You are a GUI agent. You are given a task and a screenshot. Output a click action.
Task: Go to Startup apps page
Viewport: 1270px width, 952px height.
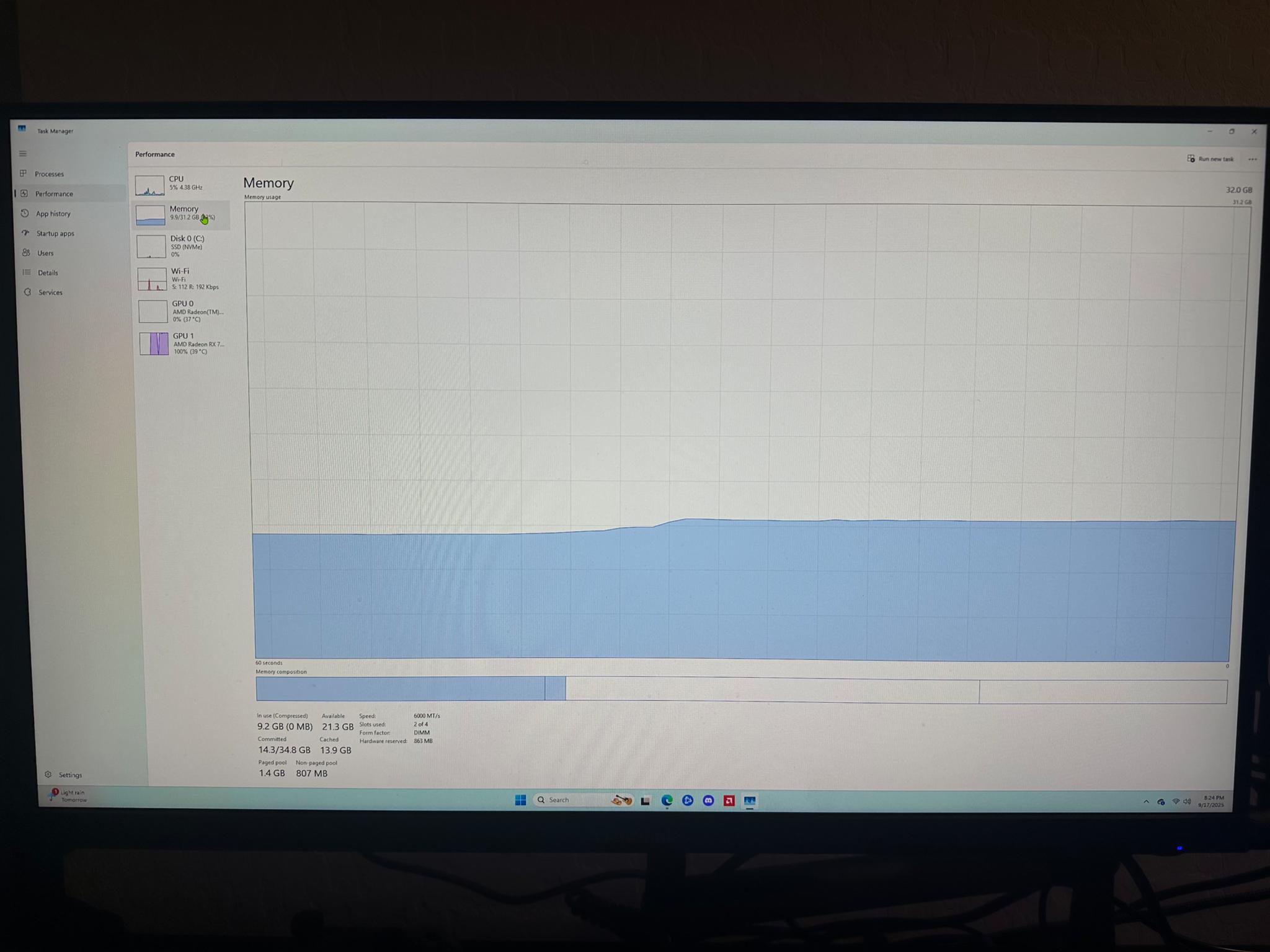pos(55,234)
